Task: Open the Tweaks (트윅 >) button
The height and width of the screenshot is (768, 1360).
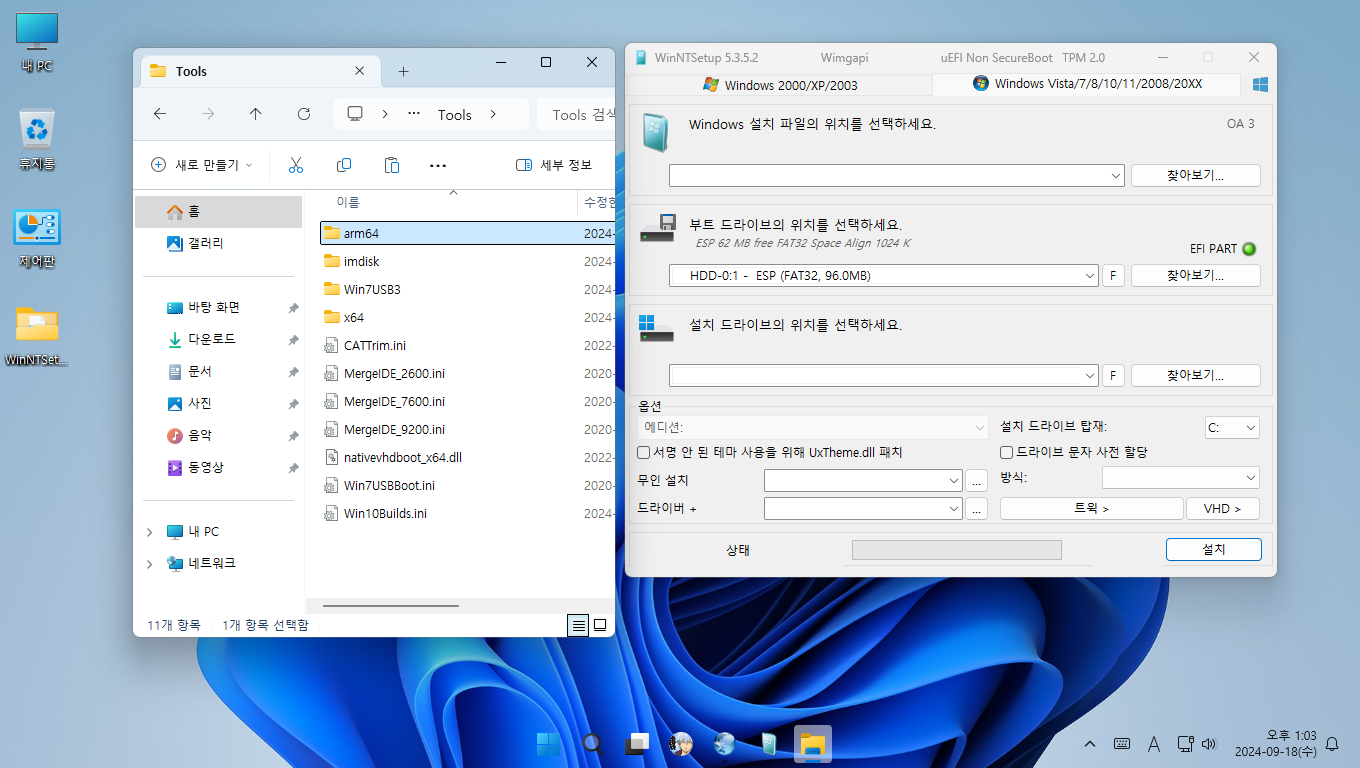Action: [x=1091, y=508]
